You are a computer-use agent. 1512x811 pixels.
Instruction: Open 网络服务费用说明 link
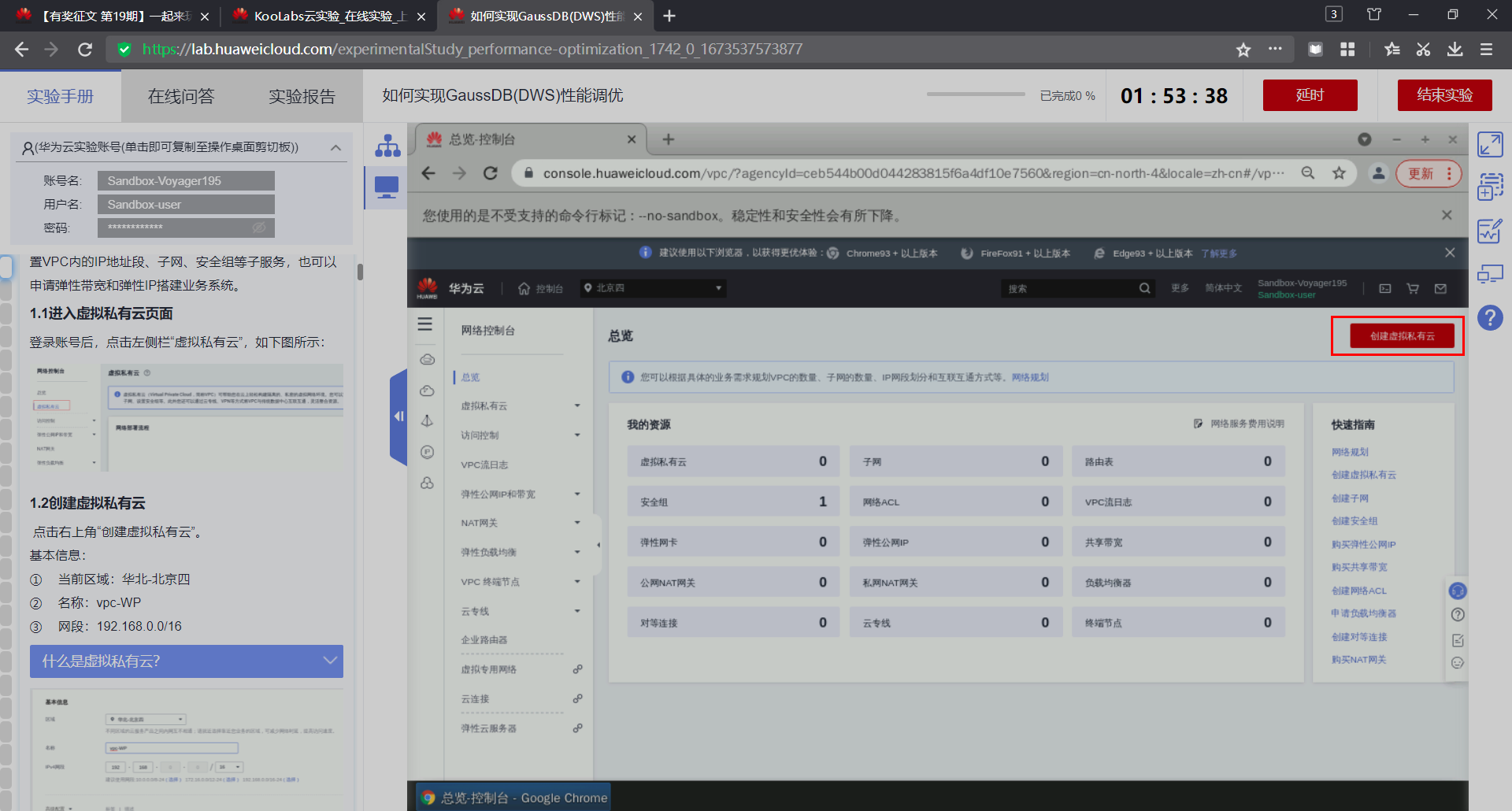(1239, 424)
